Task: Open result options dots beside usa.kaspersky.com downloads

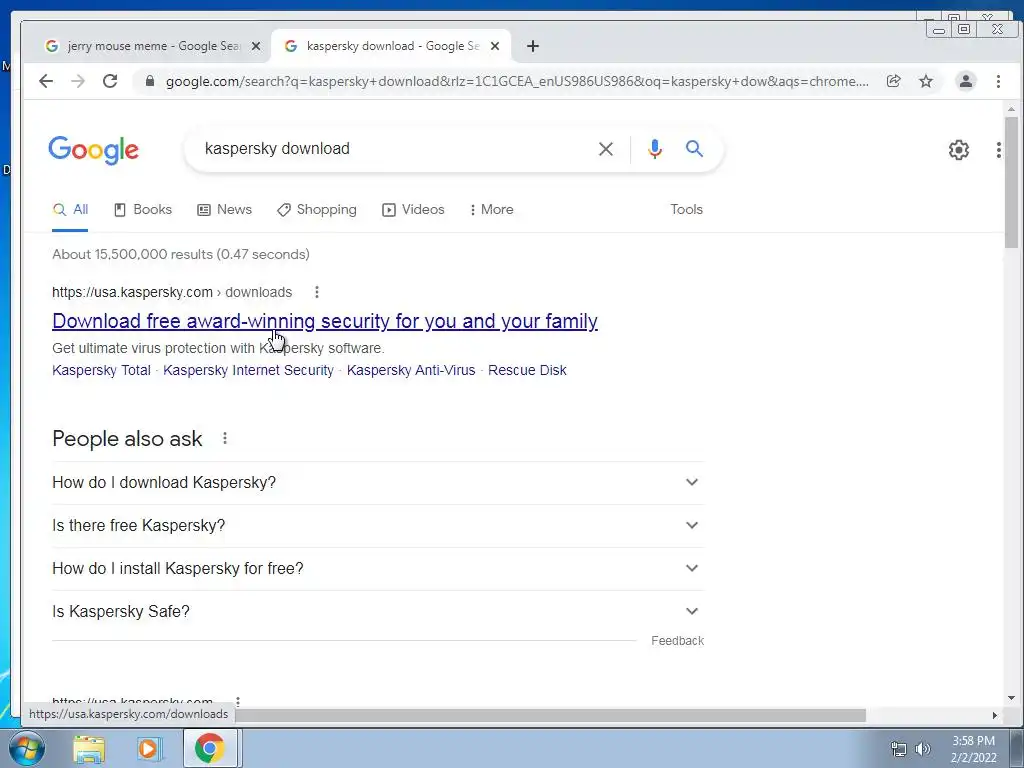Action: pos(317,292)
